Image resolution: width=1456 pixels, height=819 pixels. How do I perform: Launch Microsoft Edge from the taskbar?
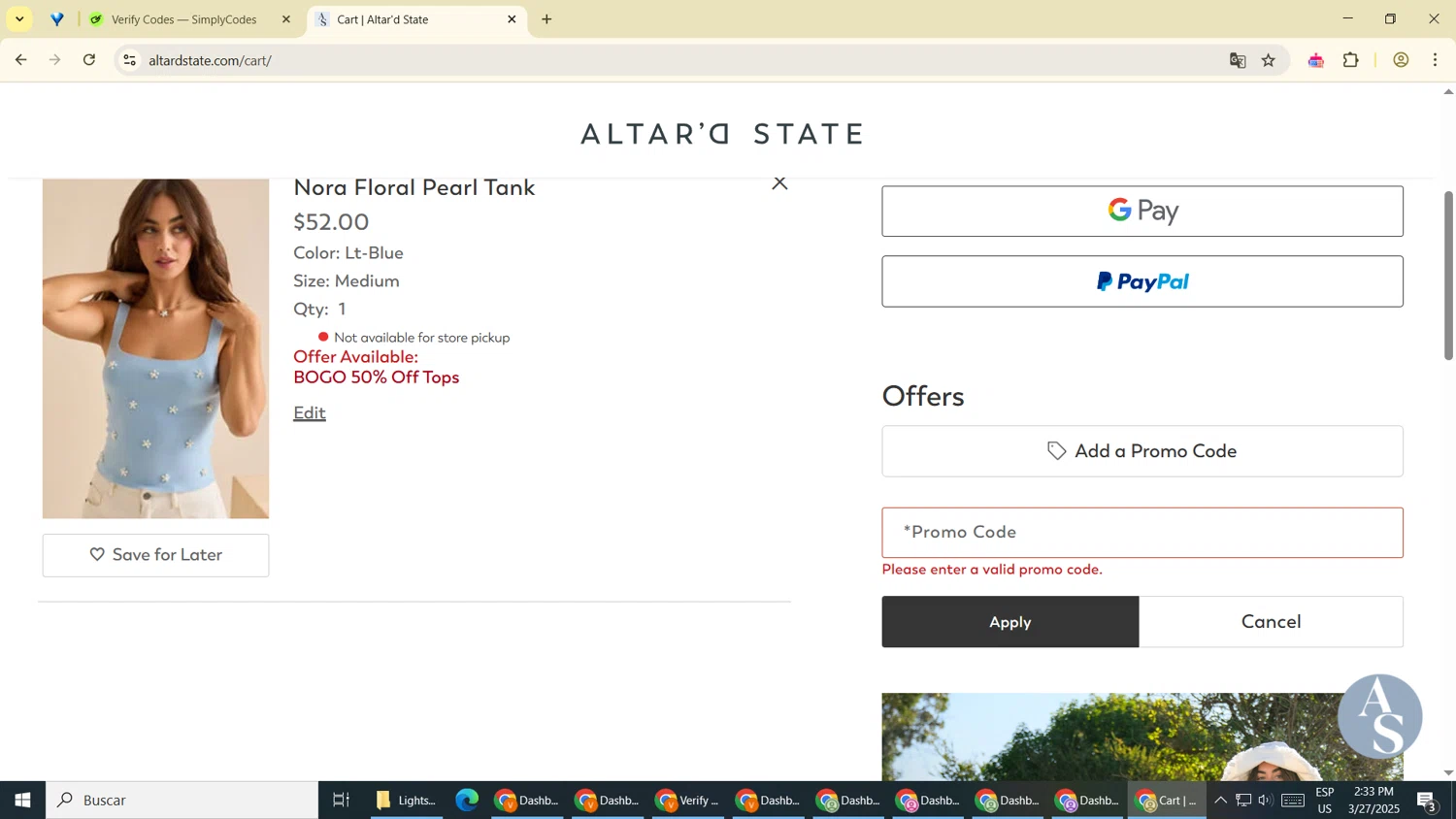pos(467,801)
